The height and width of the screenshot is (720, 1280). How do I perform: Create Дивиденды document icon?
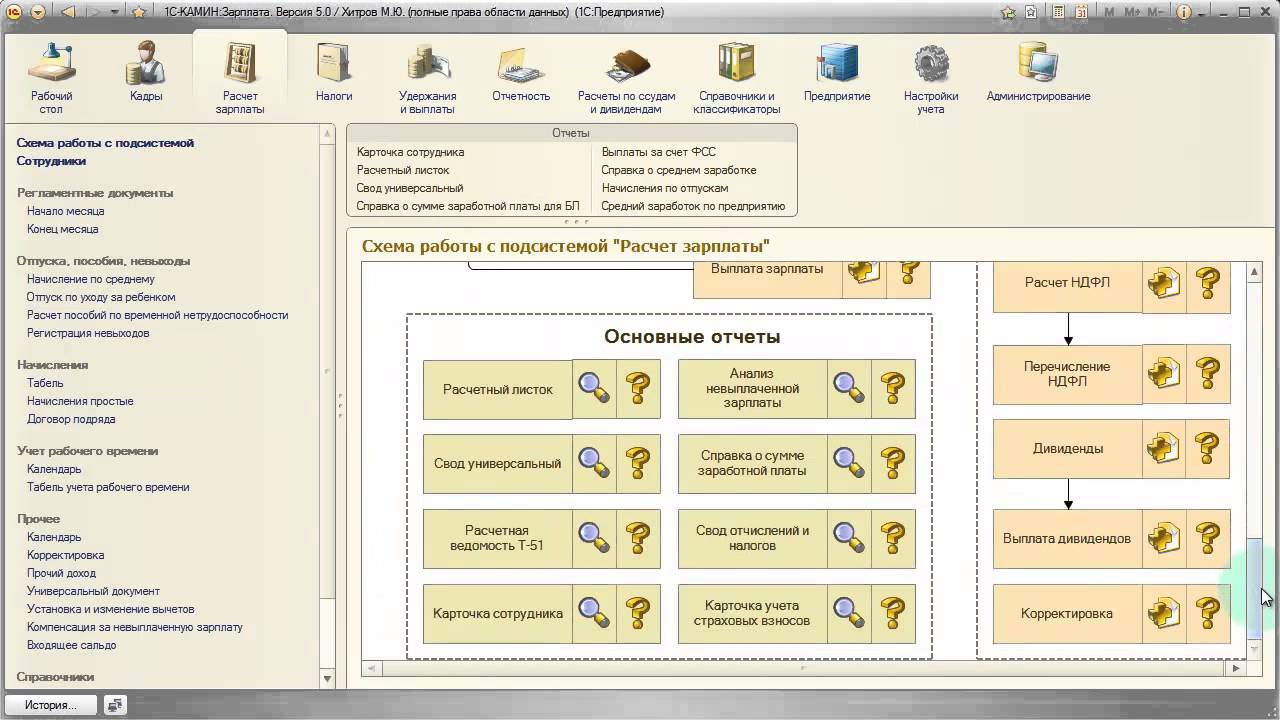tap(1164, 449)
